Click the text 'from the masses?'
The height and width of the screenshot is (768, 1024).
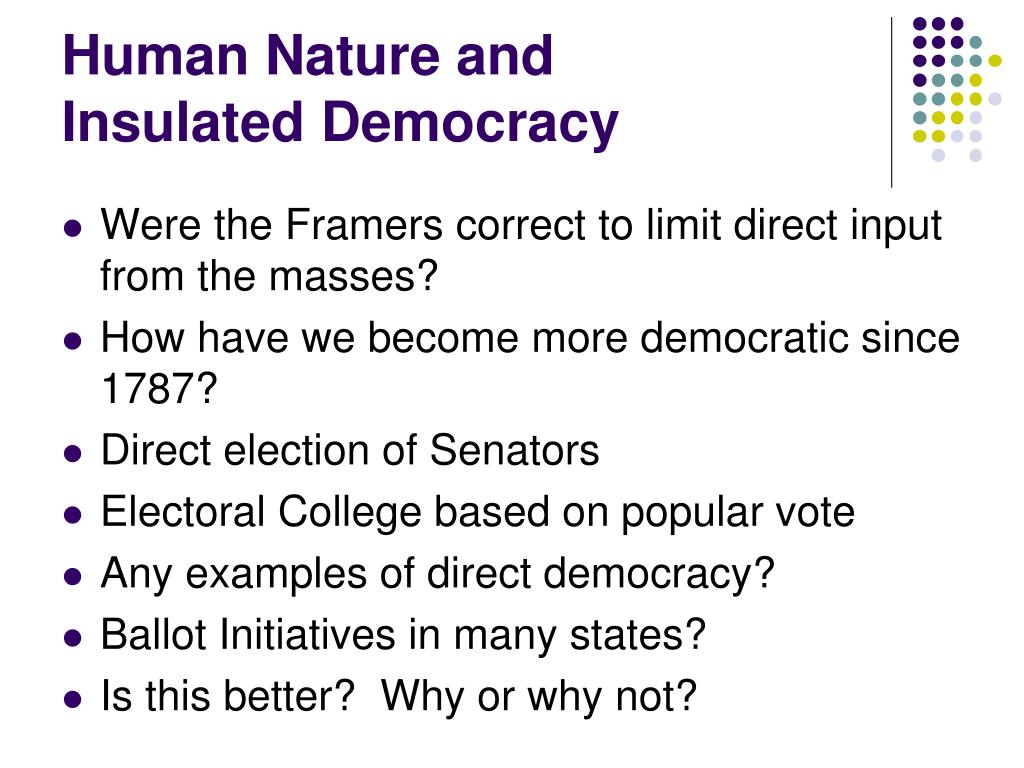268,276
